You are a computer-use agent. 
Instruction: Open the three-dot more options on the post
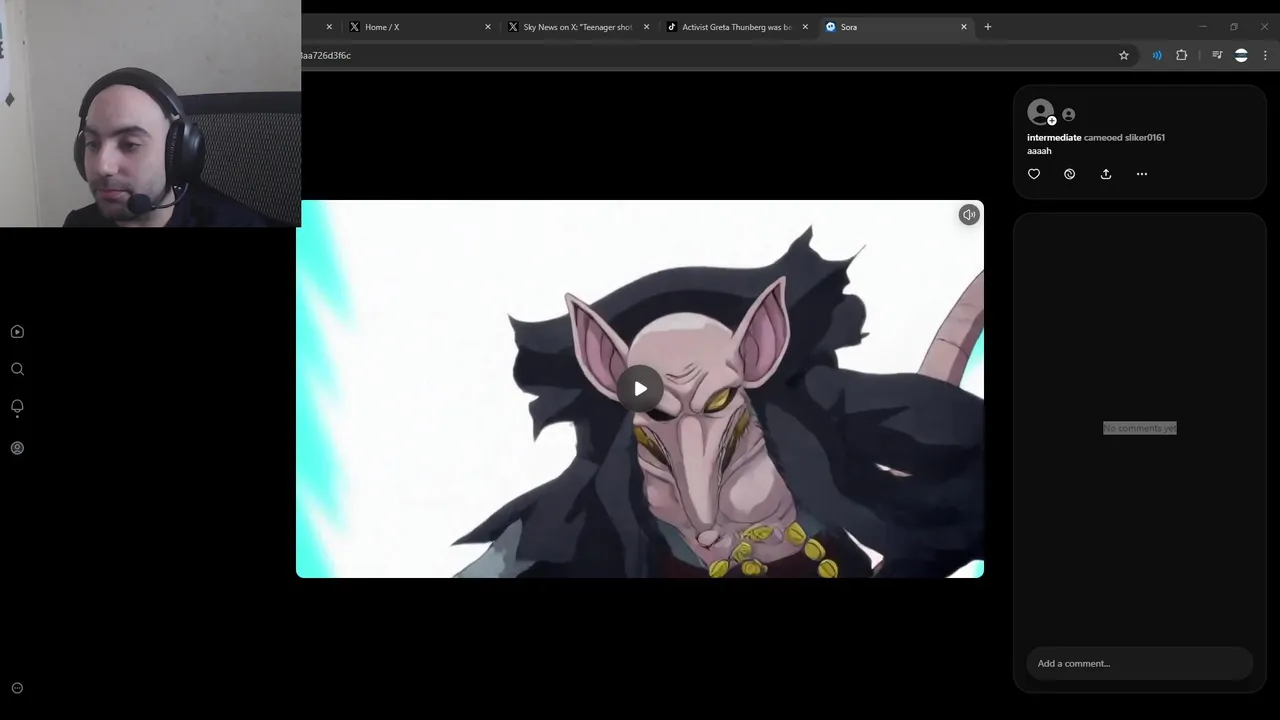1142,174
